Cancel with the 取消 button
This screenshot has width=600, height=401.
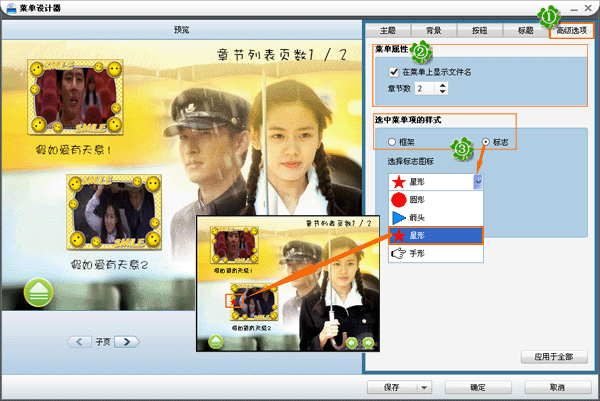[558, 387]
